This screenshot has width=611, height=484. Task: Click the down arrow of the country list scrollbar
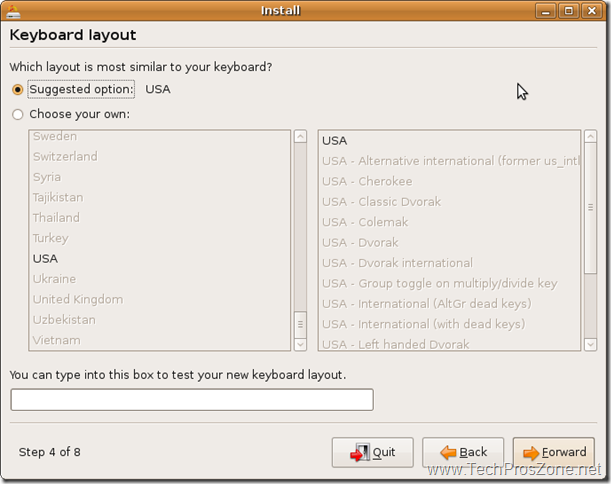click(300, 344)
